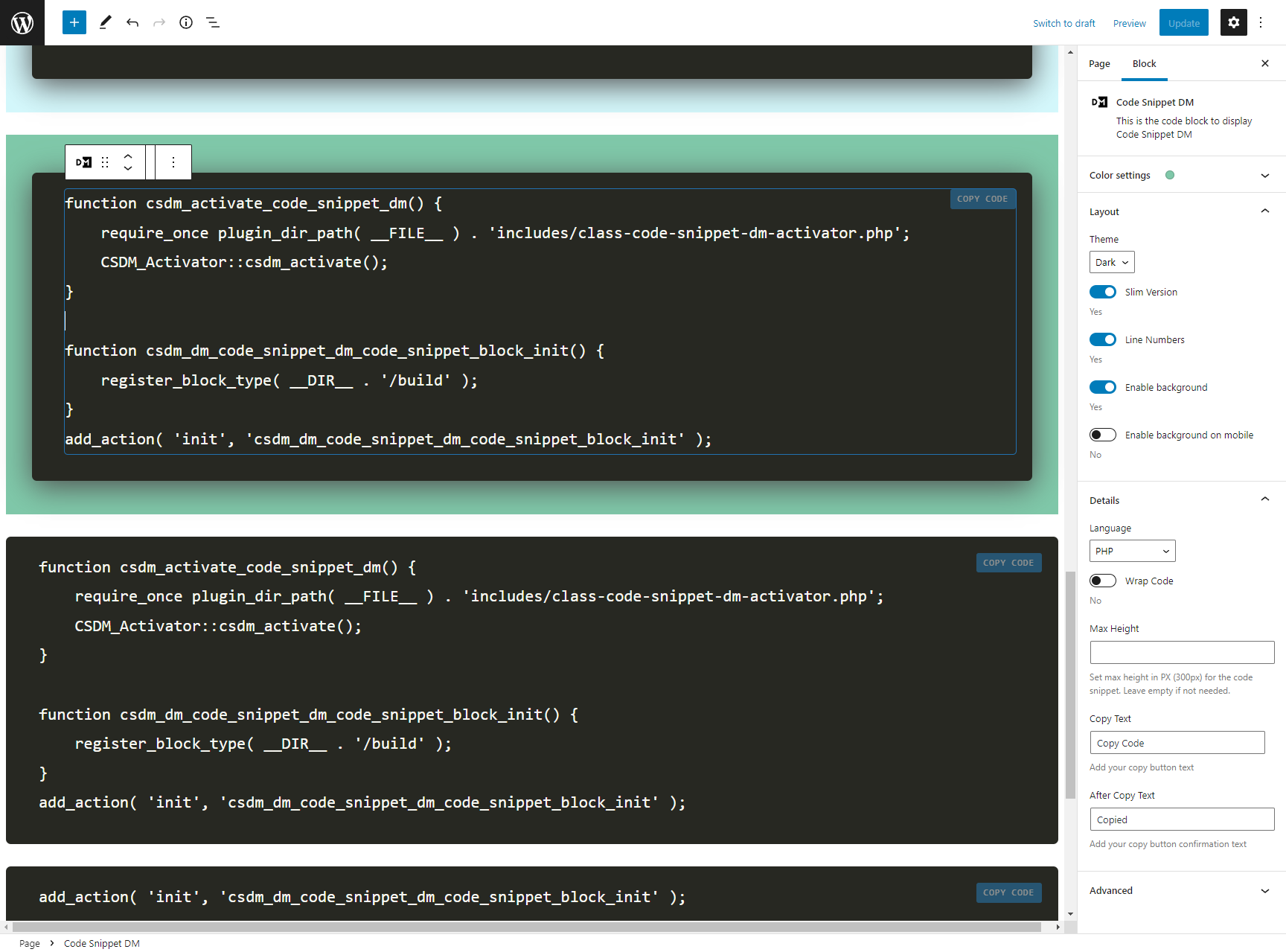Image resolution: width=1286 pixels, height=952 pixels.
Task: Disable the Line Numbers toggle
Action: (1103, 339)
